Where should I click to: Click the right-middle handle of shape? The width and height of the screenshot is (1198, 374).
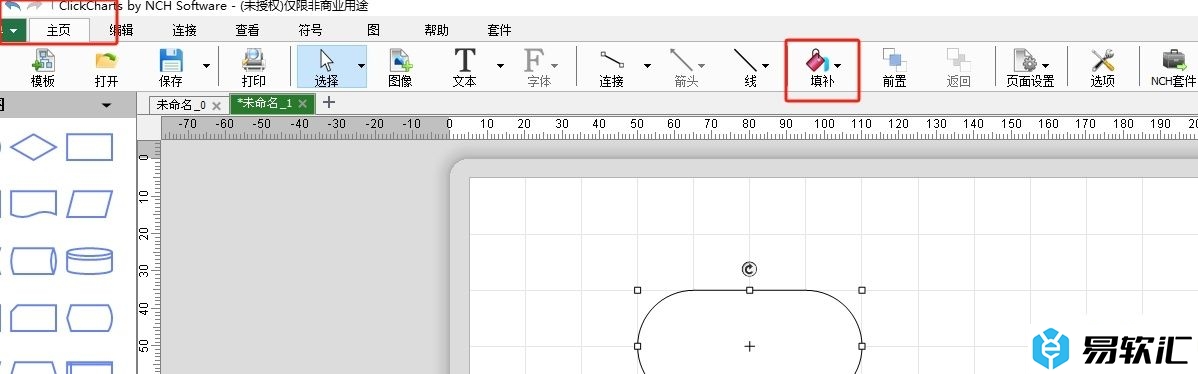[862, 346]
